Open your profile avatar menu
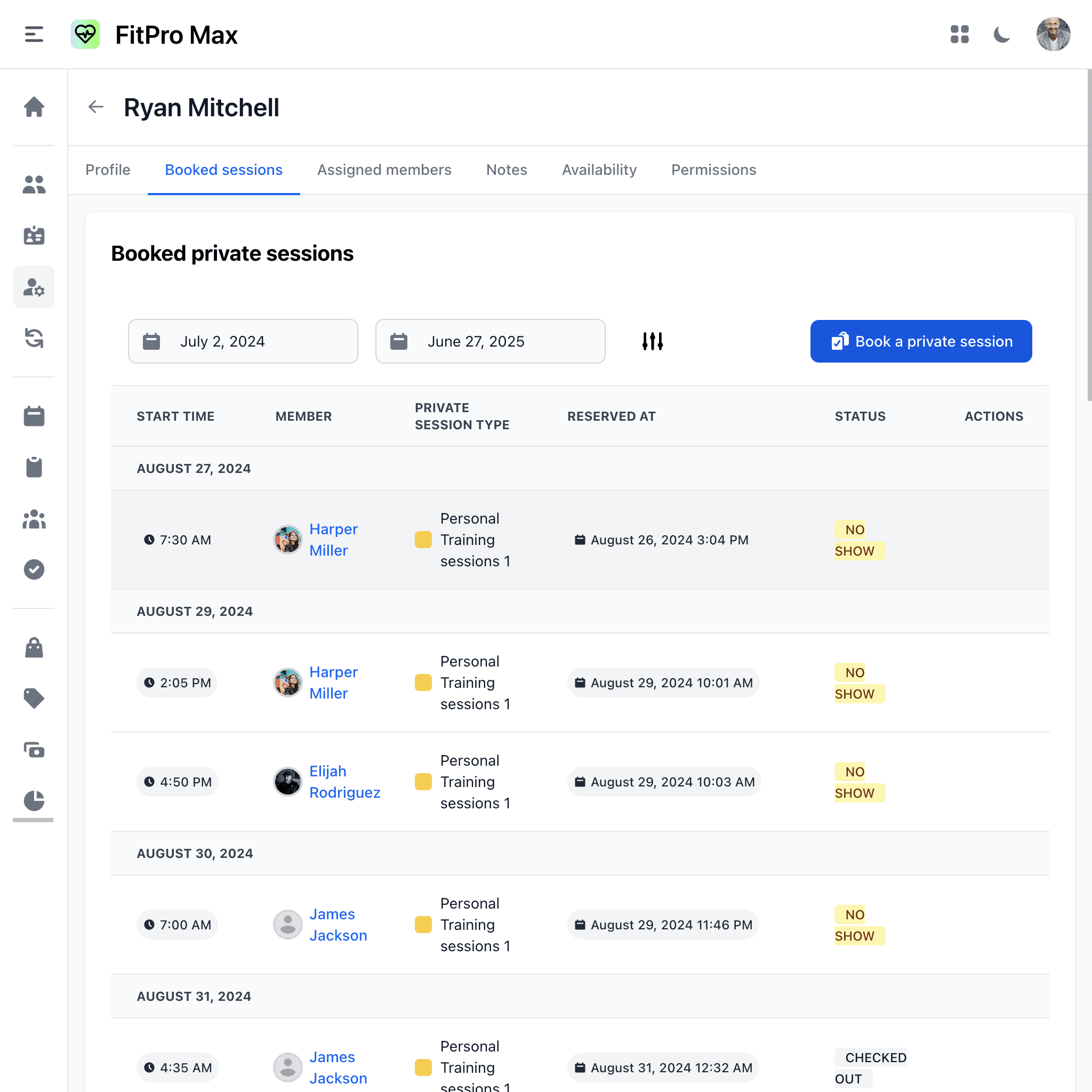 point(1053,35)
